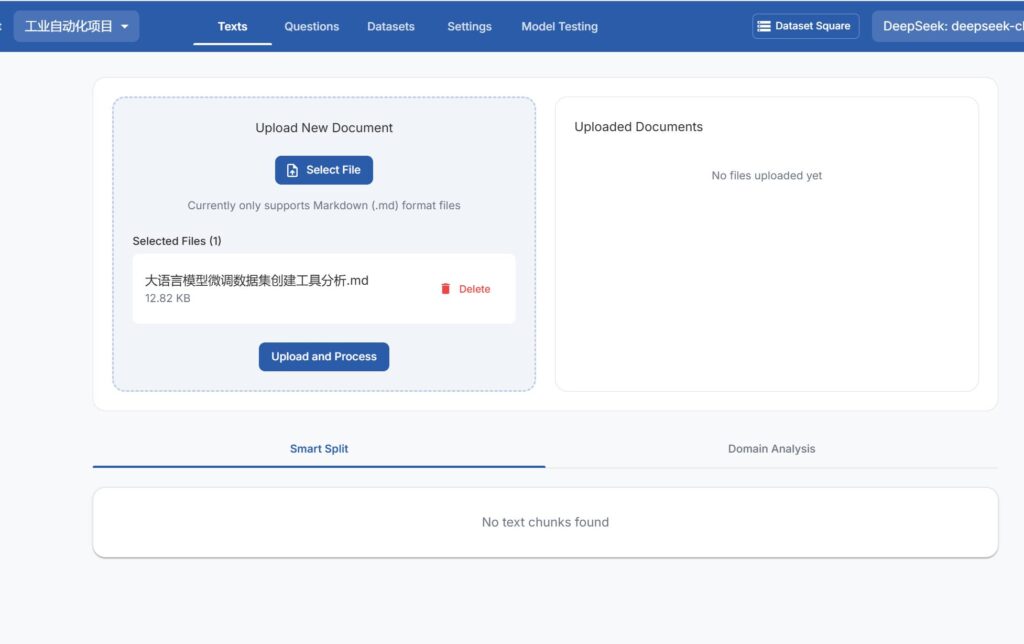
Task: Click the file icon in Select File
Action: (x=292, y=170)
